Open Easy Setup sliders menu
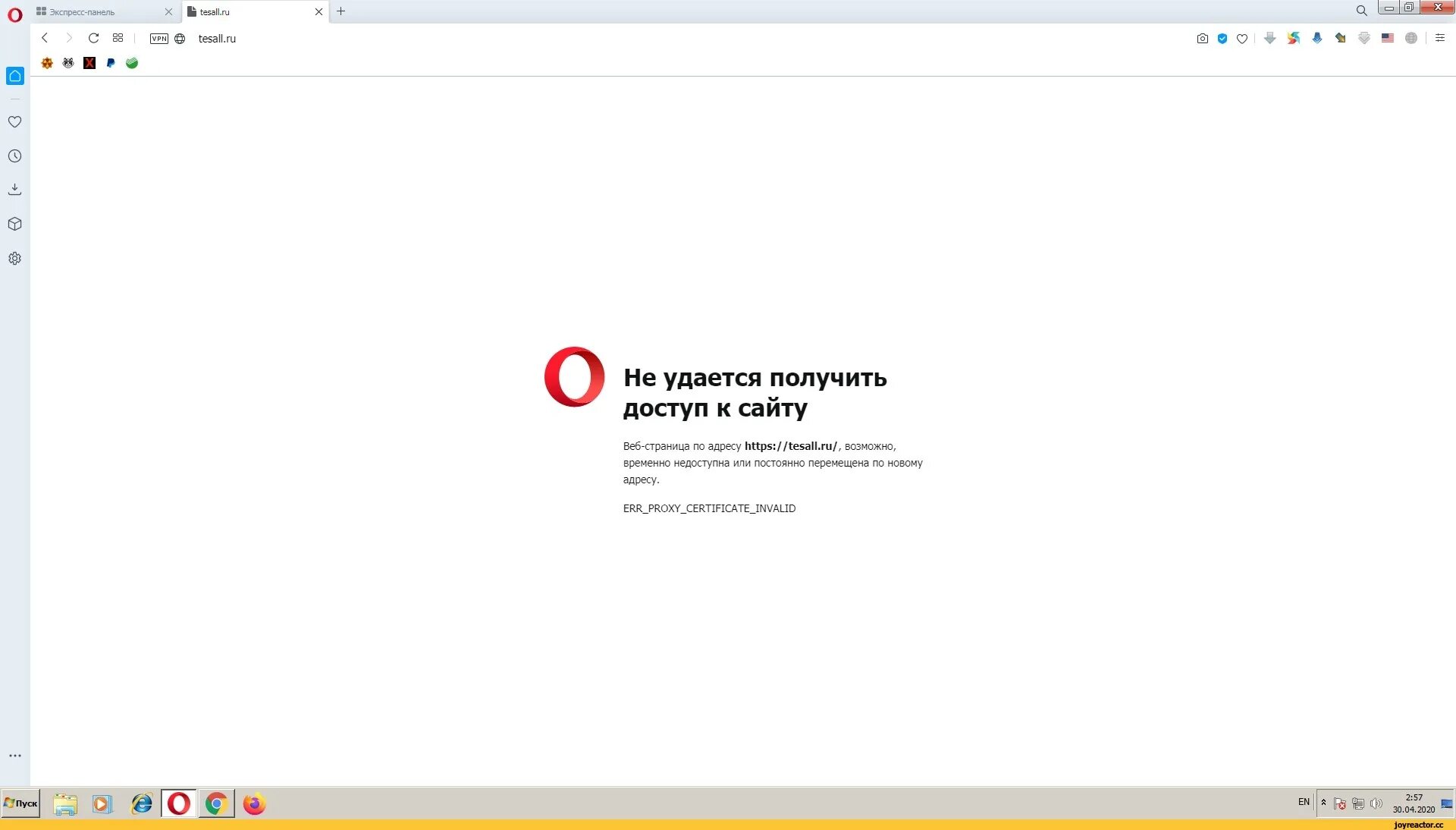Image resolution: width=1456 pixels, height=830 pixels. (x=1440, y=38)
